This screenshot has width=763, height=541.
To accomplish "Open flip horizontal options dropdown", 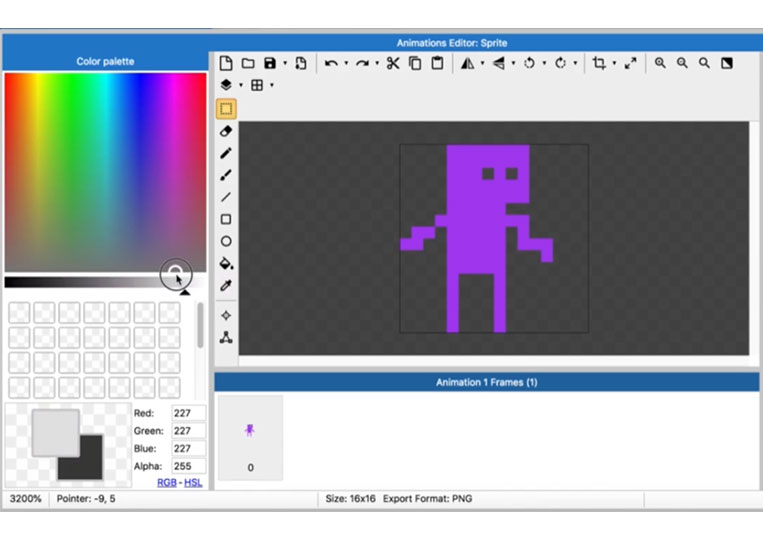I will coord(482,63).
